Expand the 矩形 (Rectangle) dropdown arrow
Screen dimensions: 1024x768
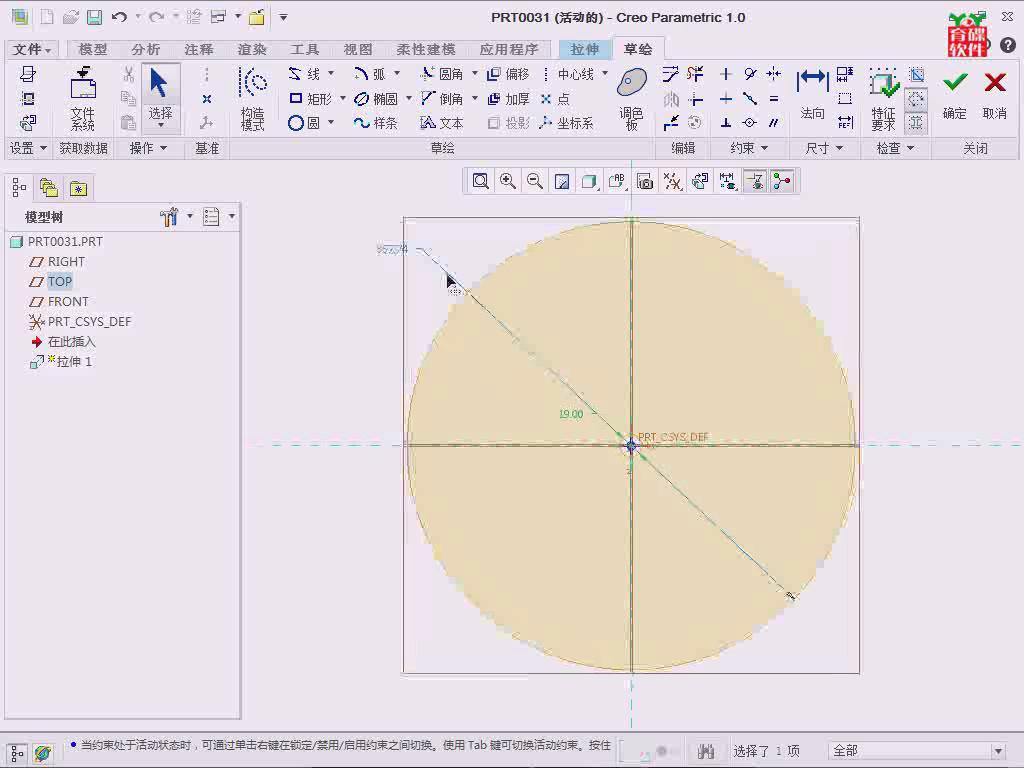tap(343, 99)
